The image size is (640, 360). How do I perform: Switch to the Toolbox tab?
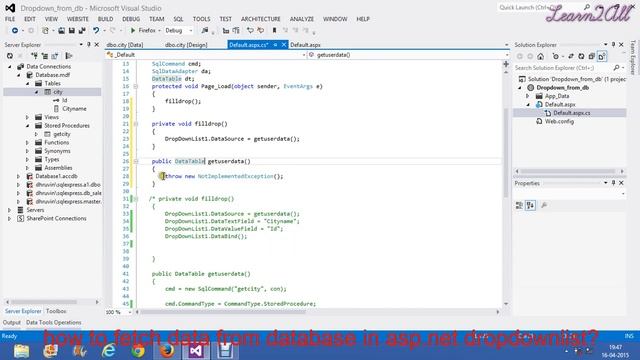coord(56,311)
